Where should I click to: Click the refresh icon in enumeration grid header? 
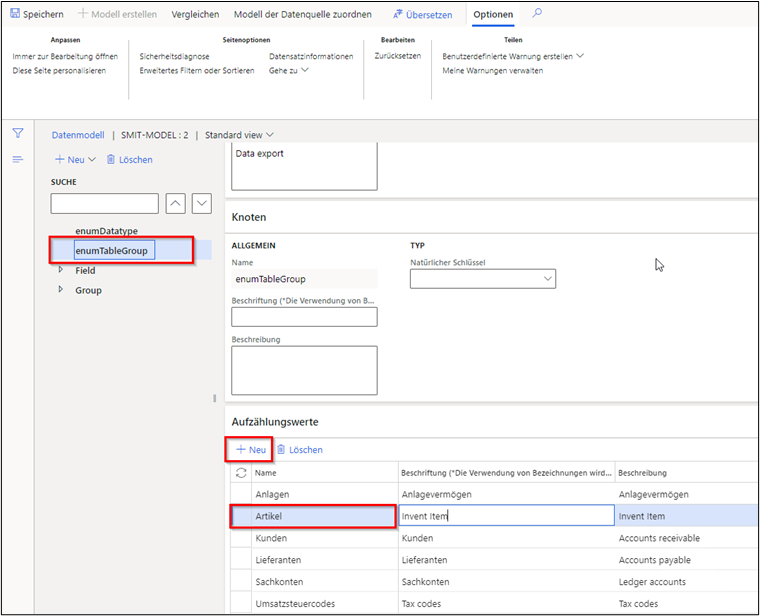coord(240,473)
